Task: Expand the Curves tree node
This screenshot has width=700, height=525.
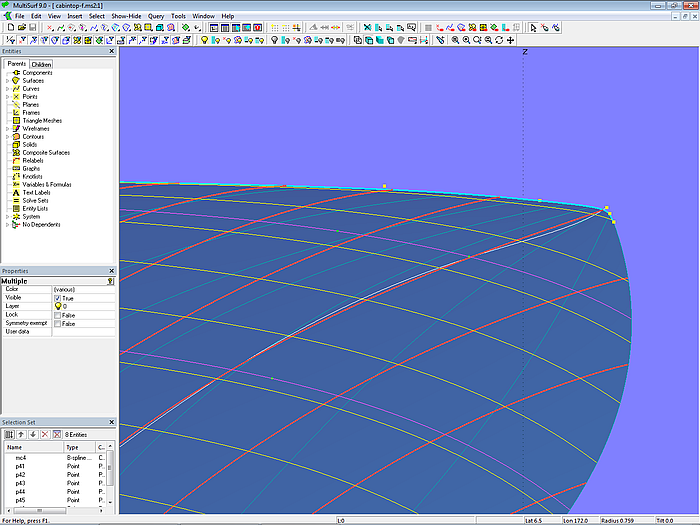Action: (x=7, y=88)
